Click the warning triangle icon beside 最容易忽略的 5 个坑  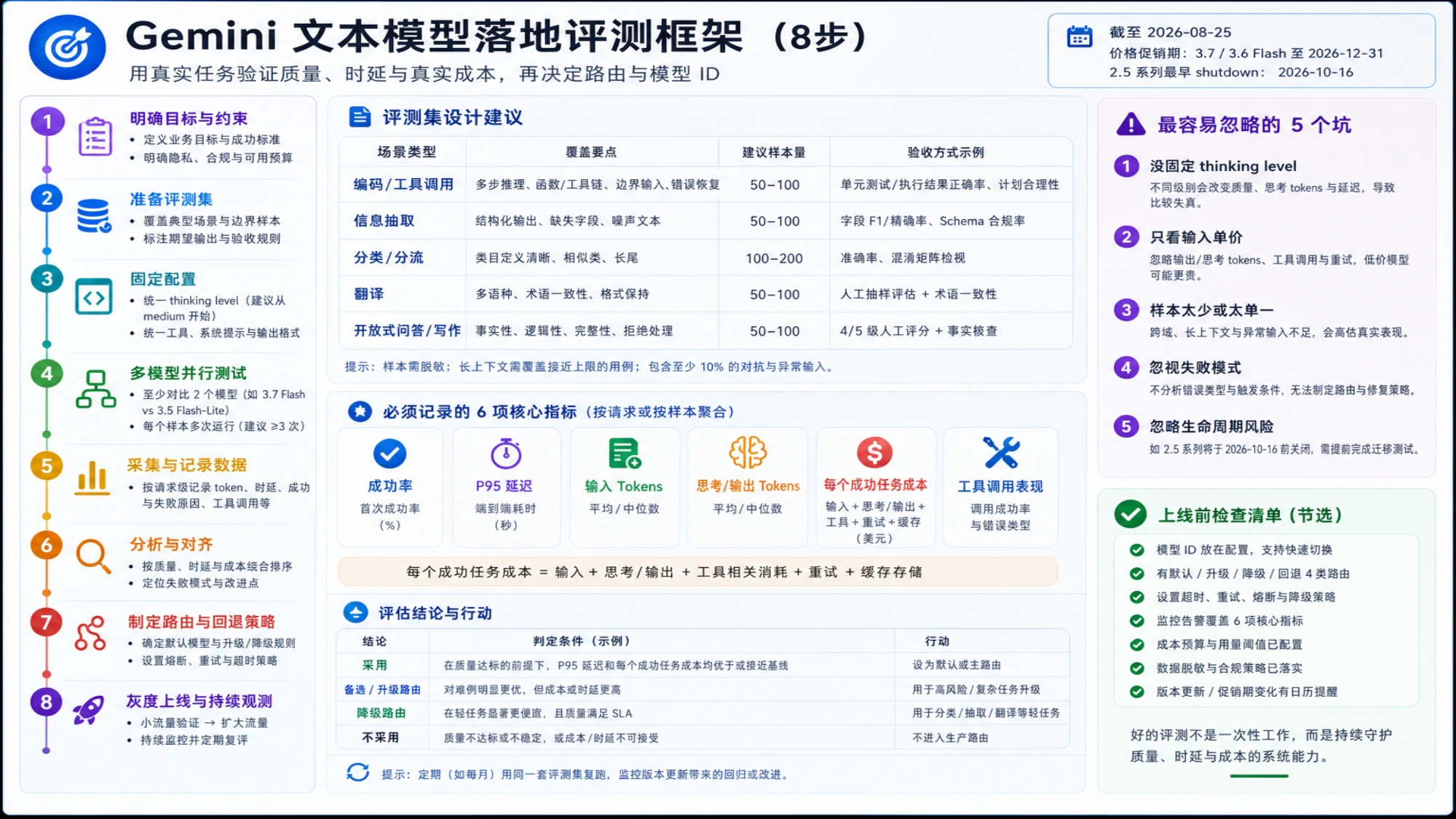click(1131, 124)
